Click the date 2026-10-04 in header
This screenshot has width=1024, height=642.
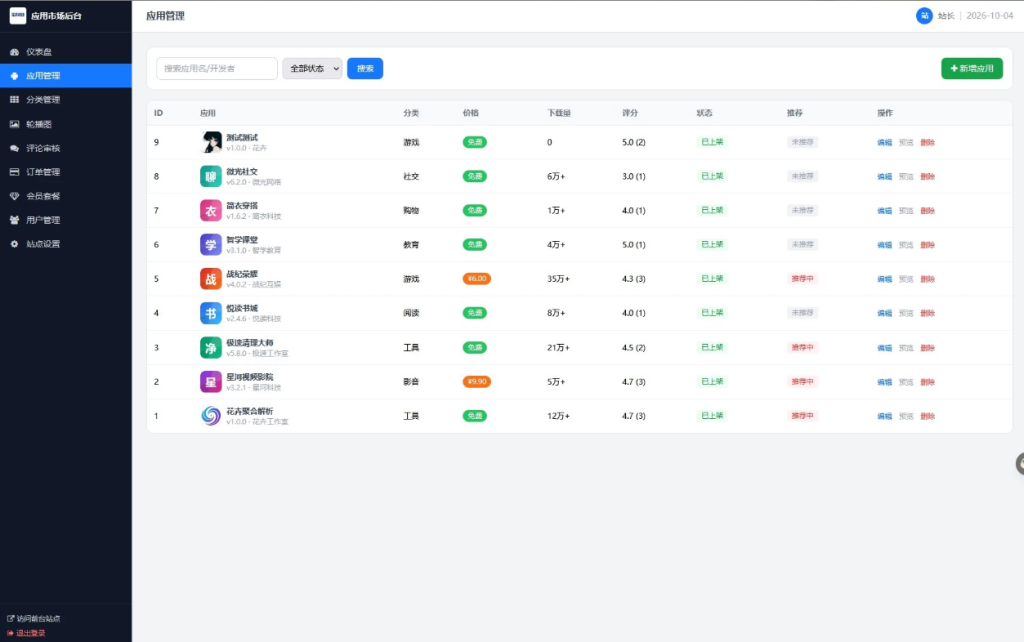pyautogui.click(x=989, y=16)
